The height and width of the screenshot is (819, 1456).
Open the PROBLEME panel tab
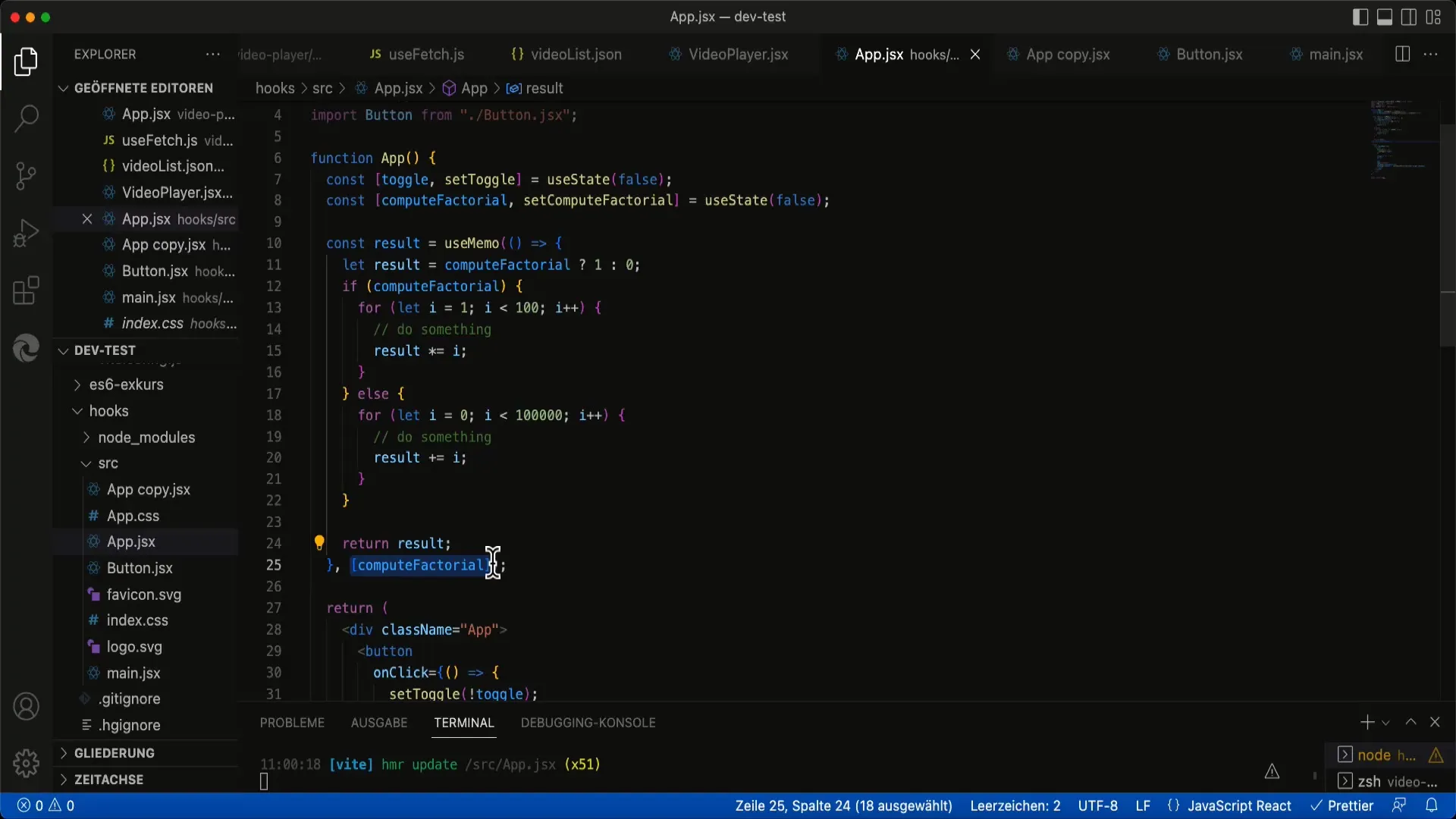pyautogui.click(x=292, y=723)
